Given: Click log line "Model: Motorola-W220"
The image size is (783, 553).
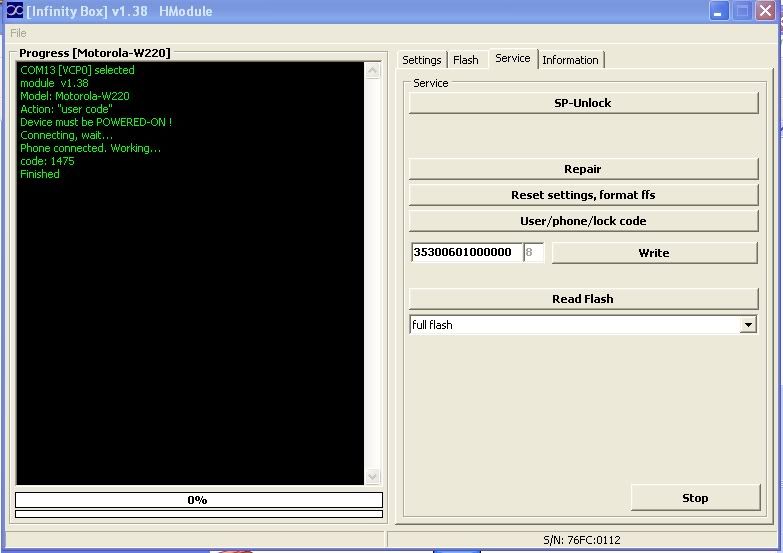Looking at the screenshot, I should [75, 96].
